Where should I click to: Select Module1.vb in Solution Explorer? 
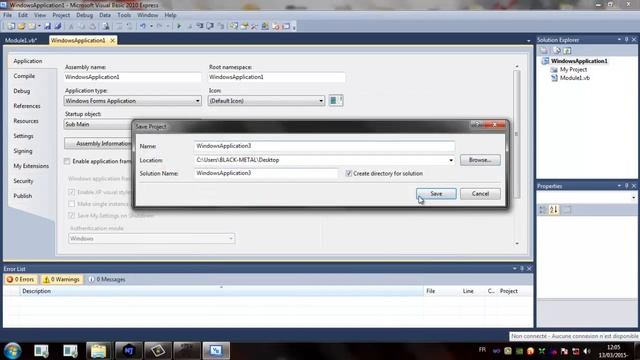point(575,78)
